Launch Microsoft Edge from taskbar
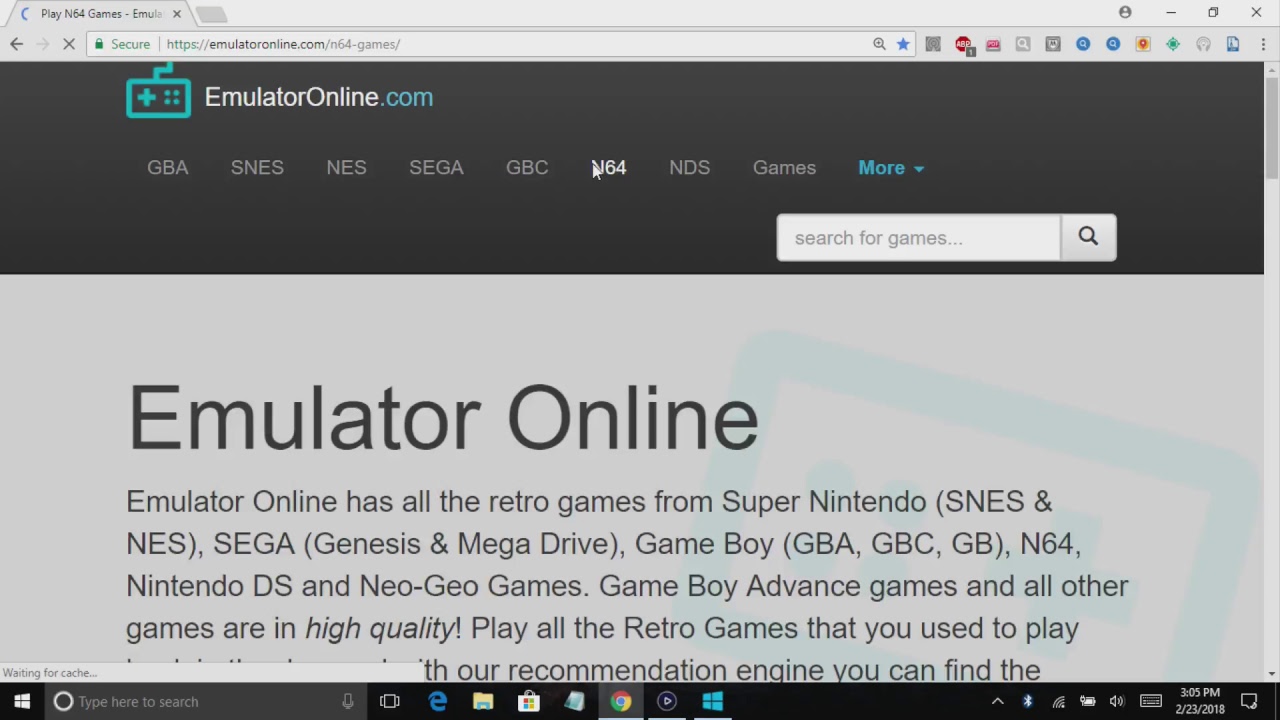Viewport: 1280px width, 720px height. pyautogui.click(x=438, y=701)
